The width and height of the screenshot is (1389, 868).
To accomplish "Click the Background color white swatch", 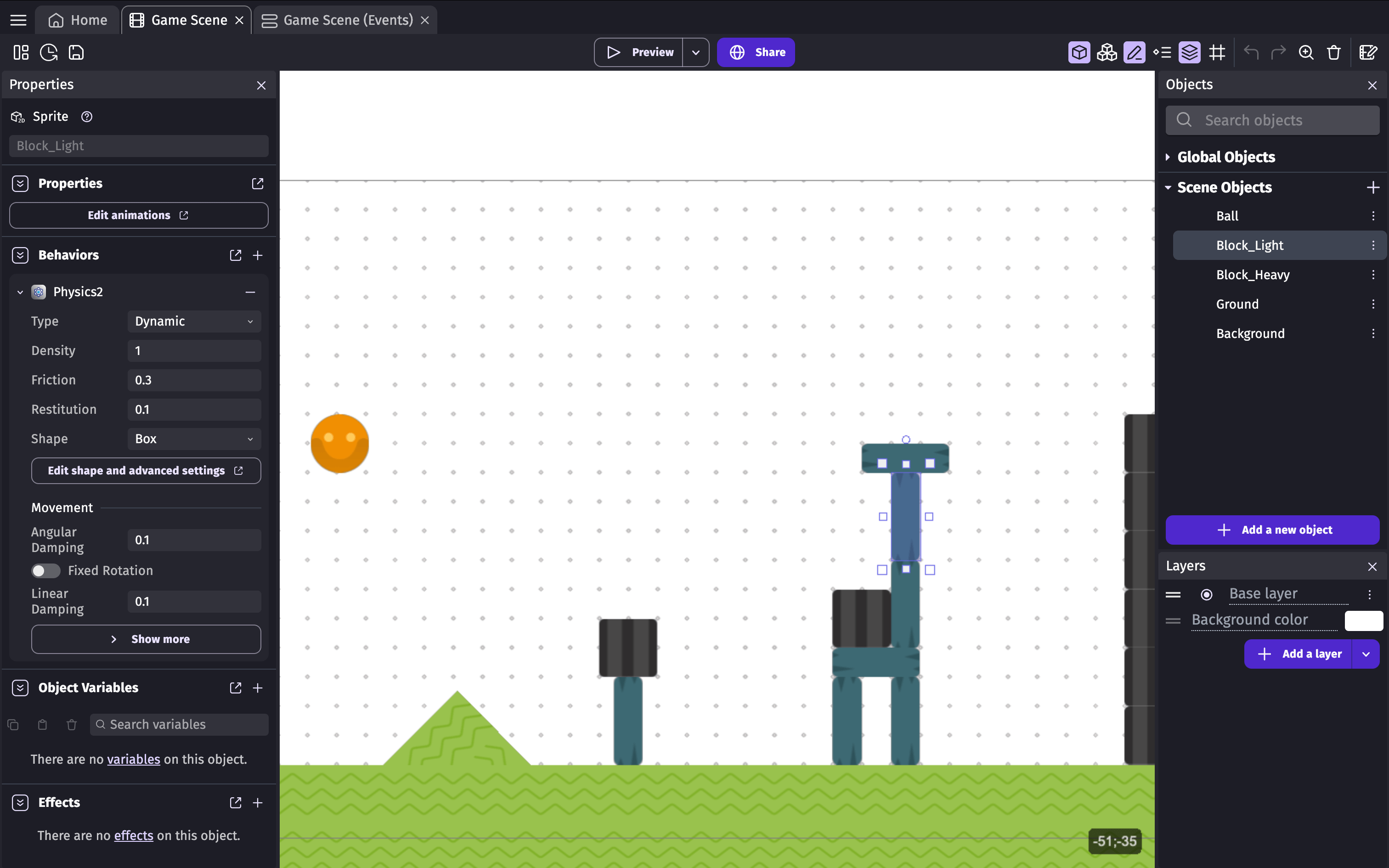I will pyautogui.click(x=1364, y=620).
